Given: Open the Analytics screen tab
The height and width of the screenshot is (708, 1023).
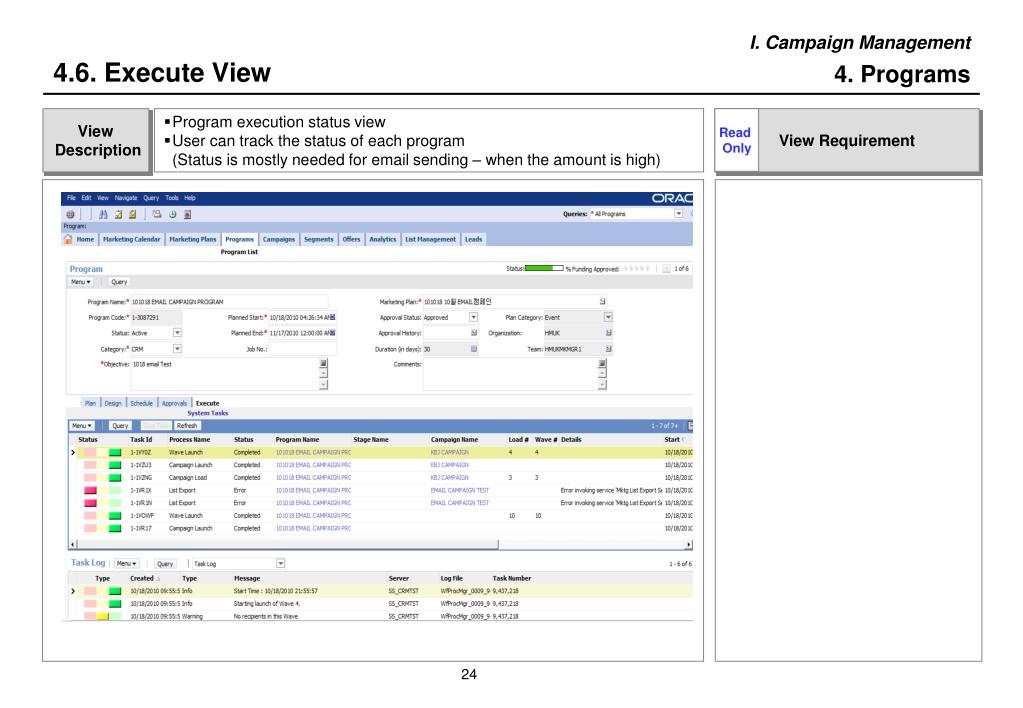Looking at the screenshot, I should [x=382, y=239].
